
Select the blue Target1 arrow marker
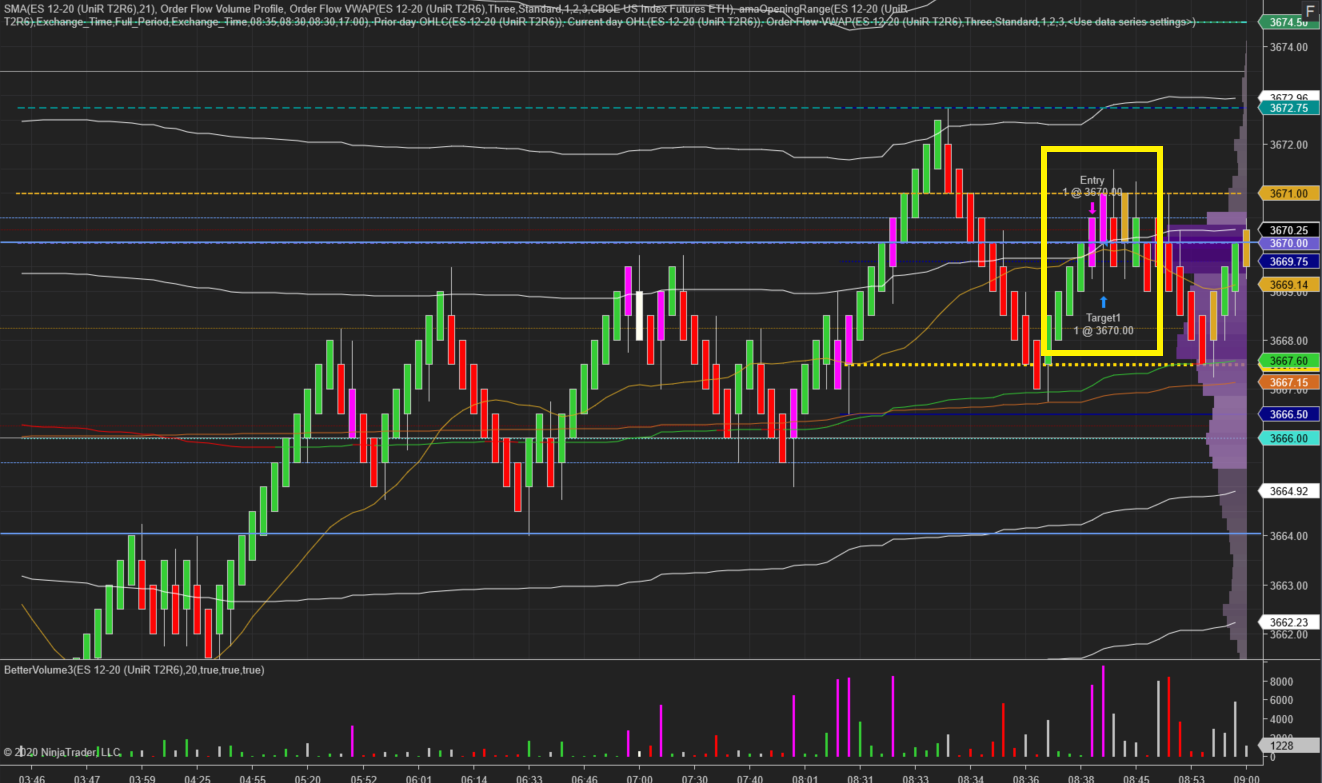(x=1104, y=302)
